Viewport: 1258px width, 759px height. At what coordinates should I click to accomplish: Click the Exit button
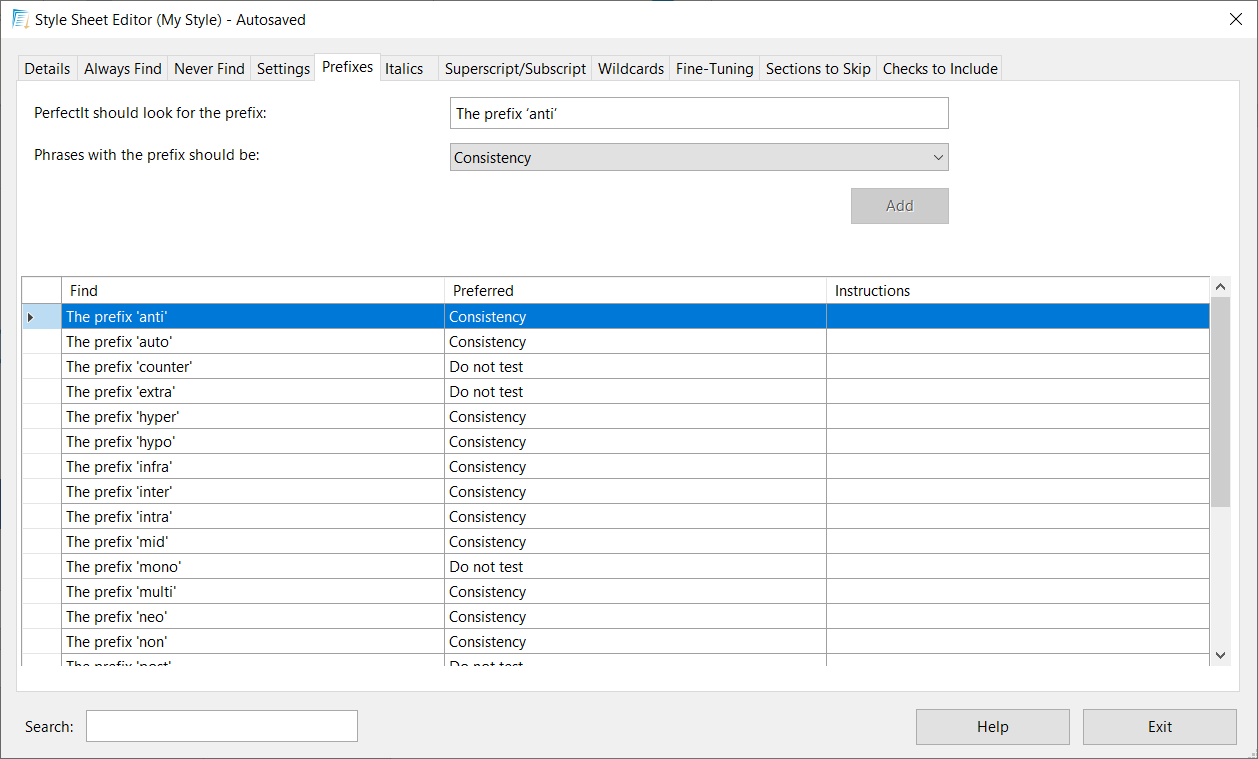click(x=1160, y=727)
